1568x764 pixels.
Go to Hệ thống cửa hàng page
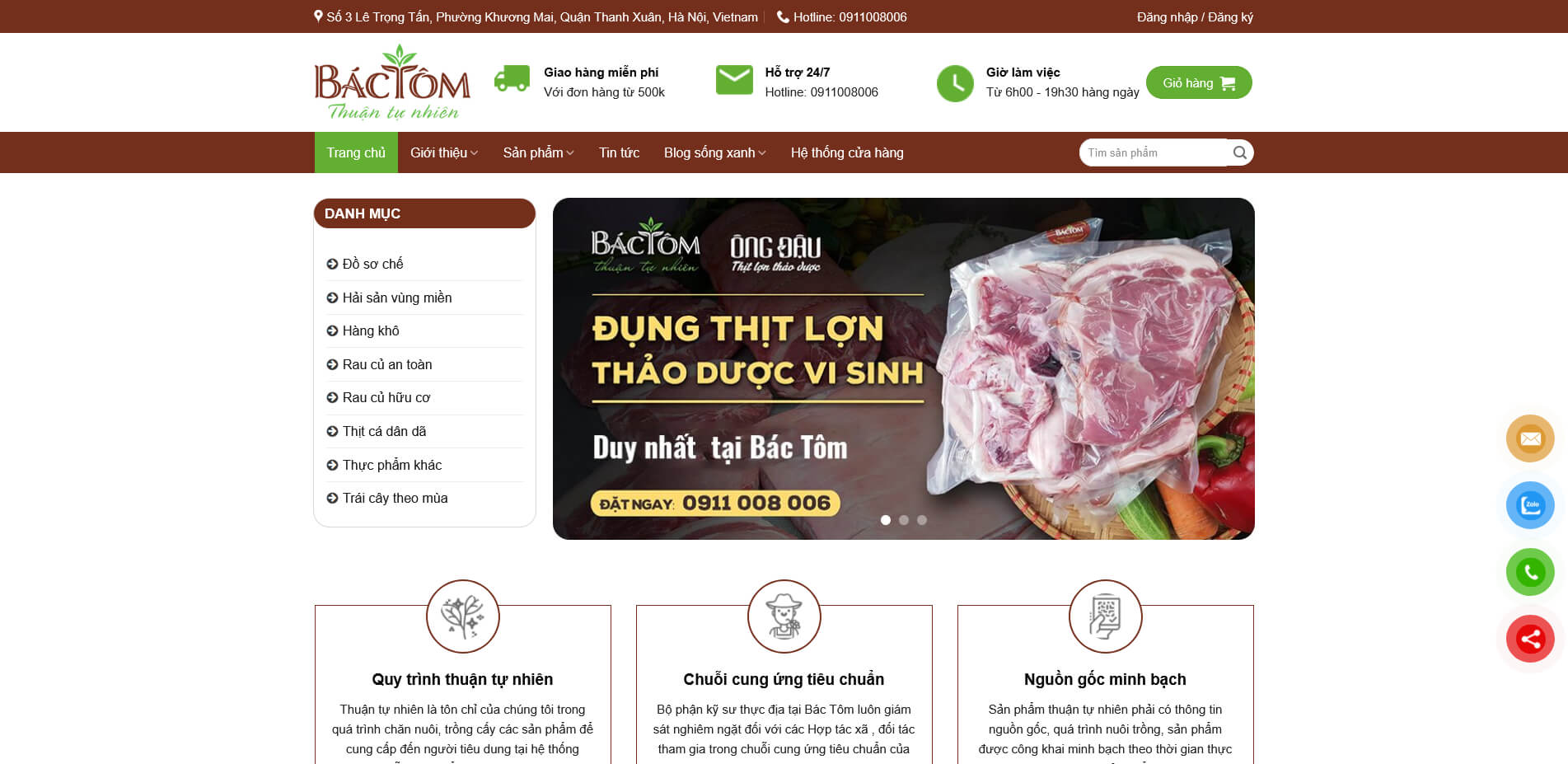[x=847, y=152]
